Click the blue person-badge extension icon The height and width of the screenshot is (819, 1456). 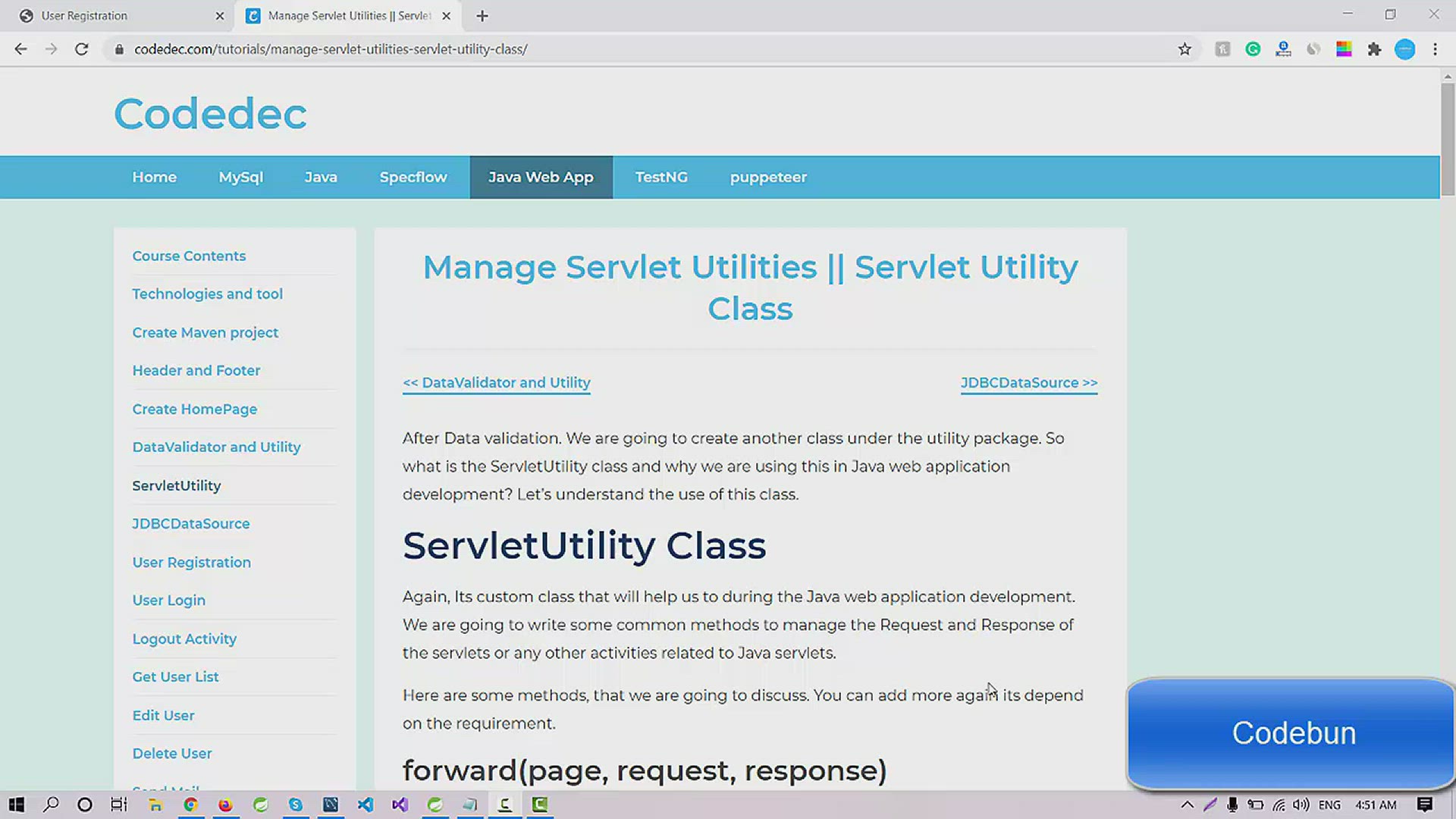[x=1283, y=49]
